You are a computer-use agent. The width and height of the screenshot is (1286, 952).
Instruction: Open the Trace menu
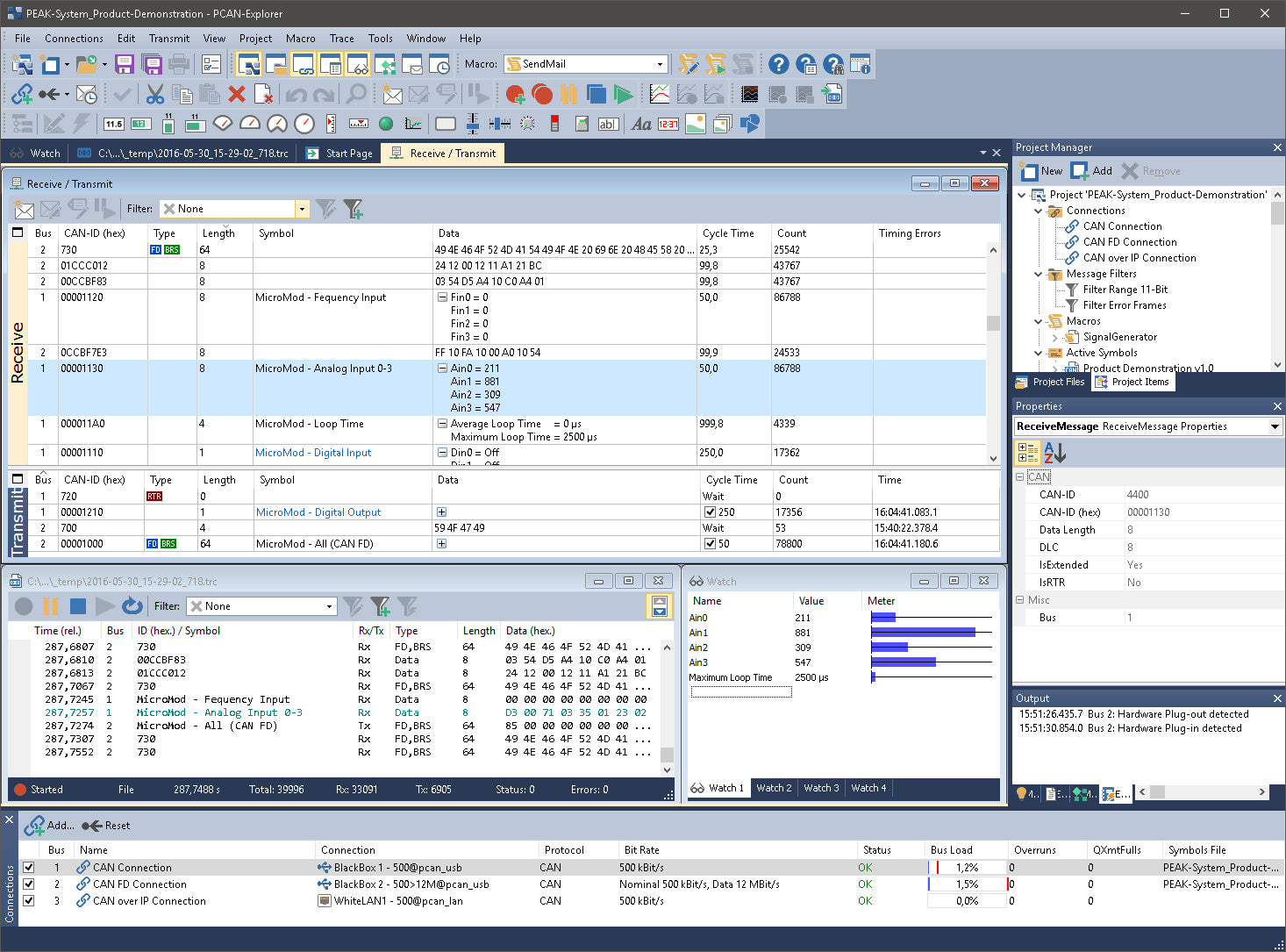(341, 39)
